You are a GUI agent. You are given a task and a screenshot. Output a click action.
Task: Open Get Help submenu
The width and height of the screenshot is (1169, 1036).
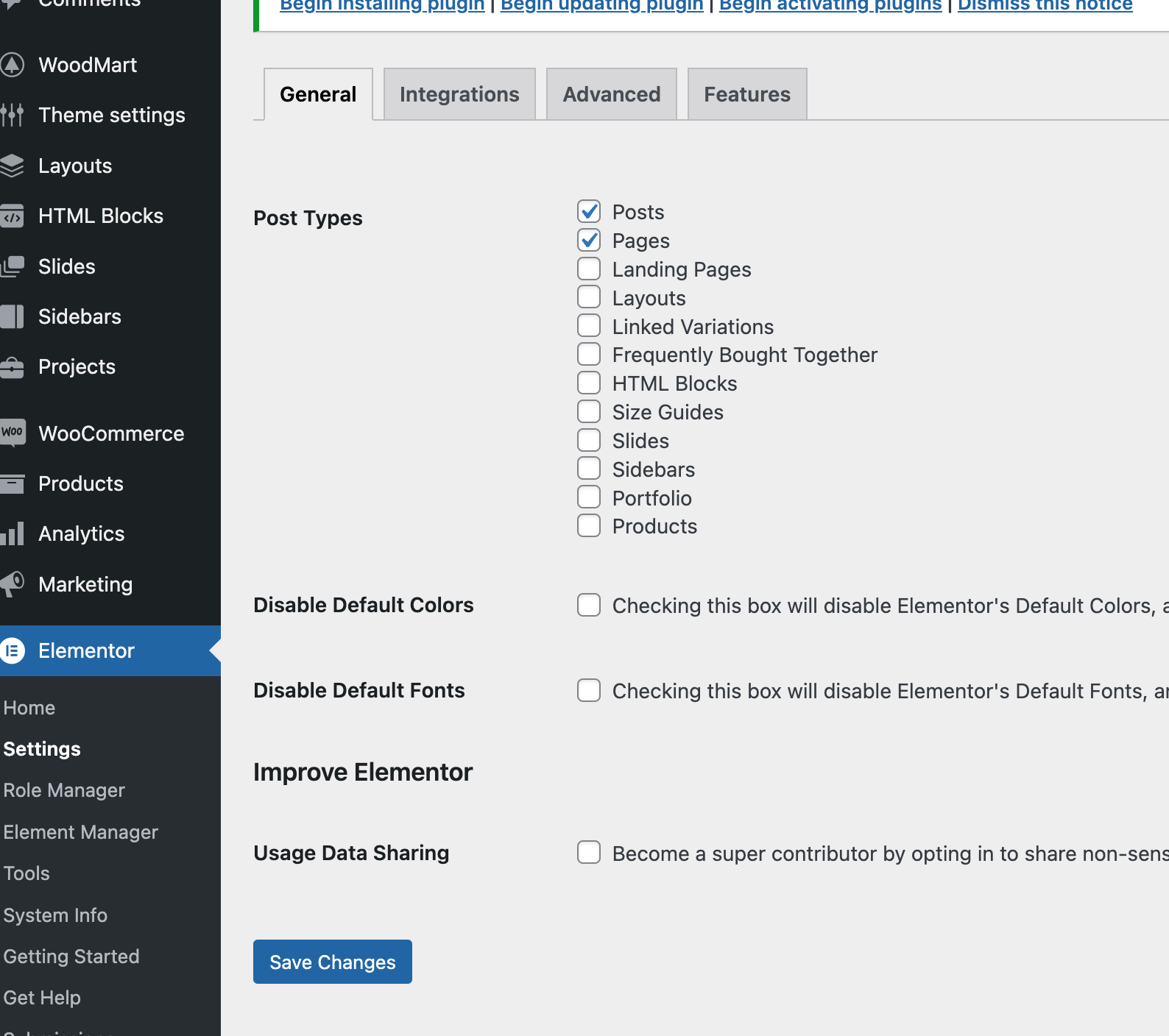[x=42, y=998]
